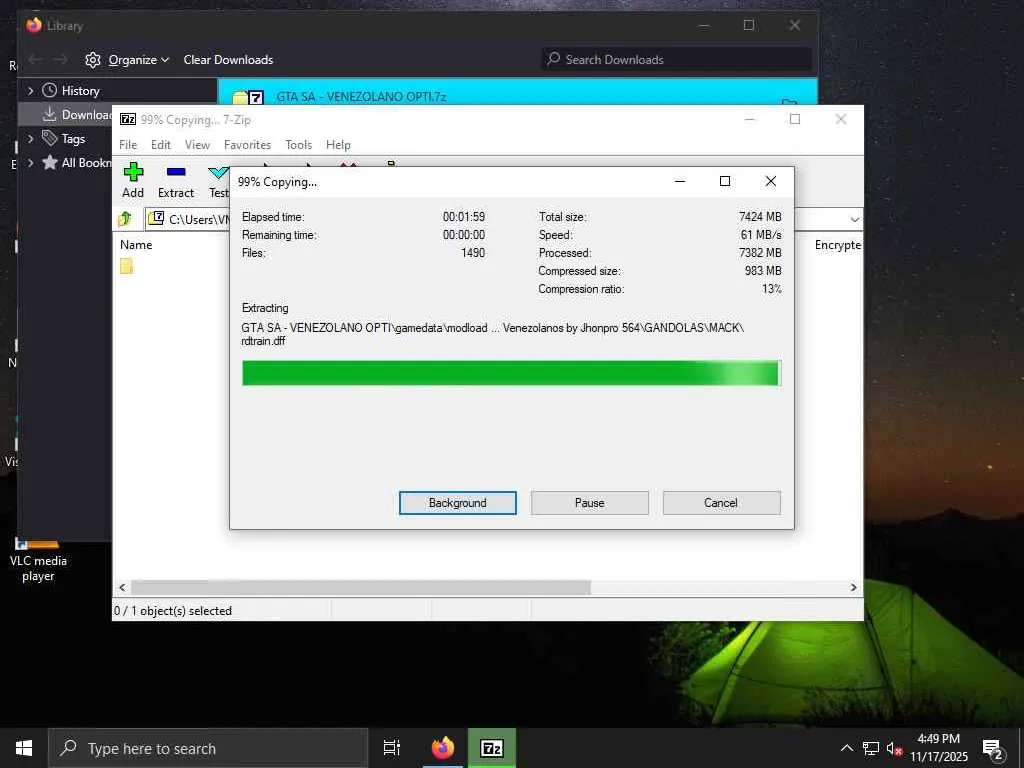Open the Tools menu in 7-Zip

298,144
